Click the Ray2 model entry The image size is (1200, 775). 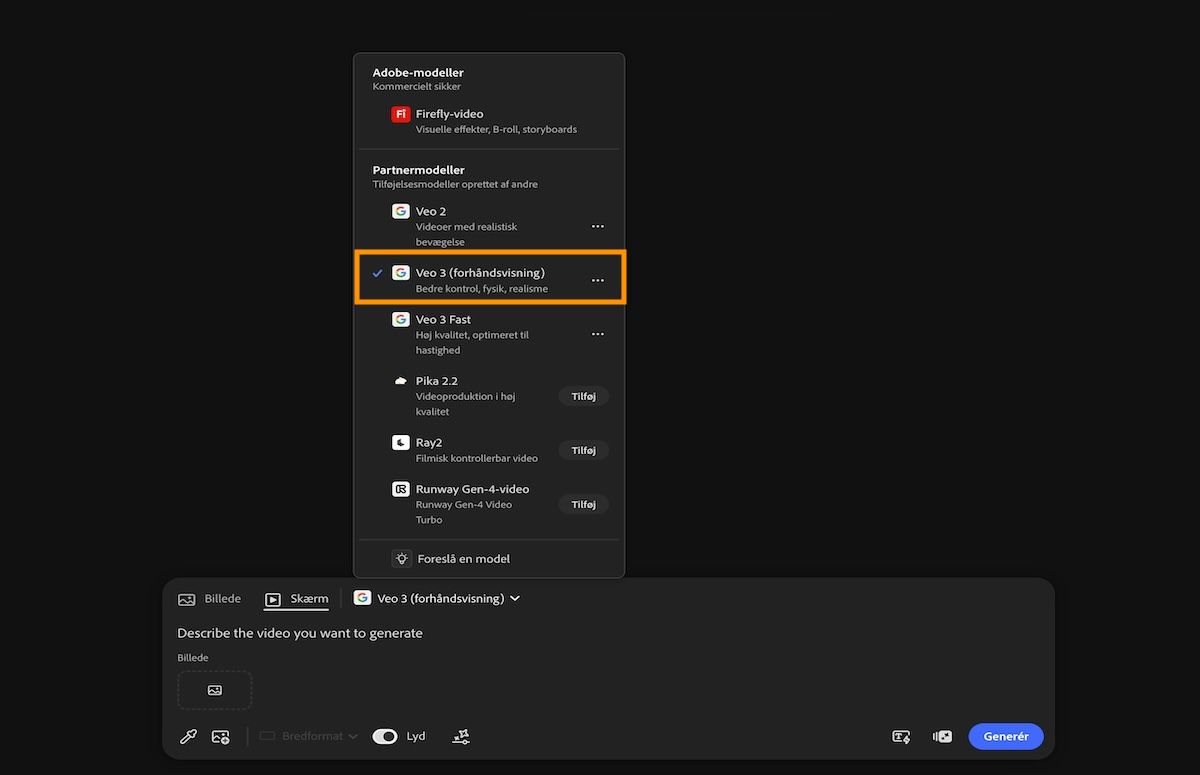pyautogui.click(x=488, y=450)
